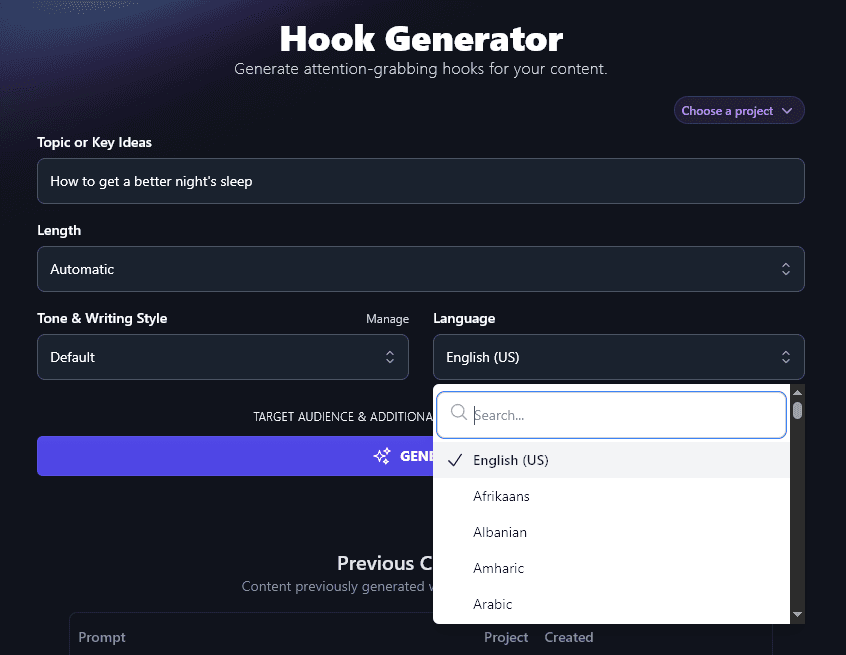The image size is (846, 655).
Task: Click the checkmark beside English (US)
Action: 455,460
